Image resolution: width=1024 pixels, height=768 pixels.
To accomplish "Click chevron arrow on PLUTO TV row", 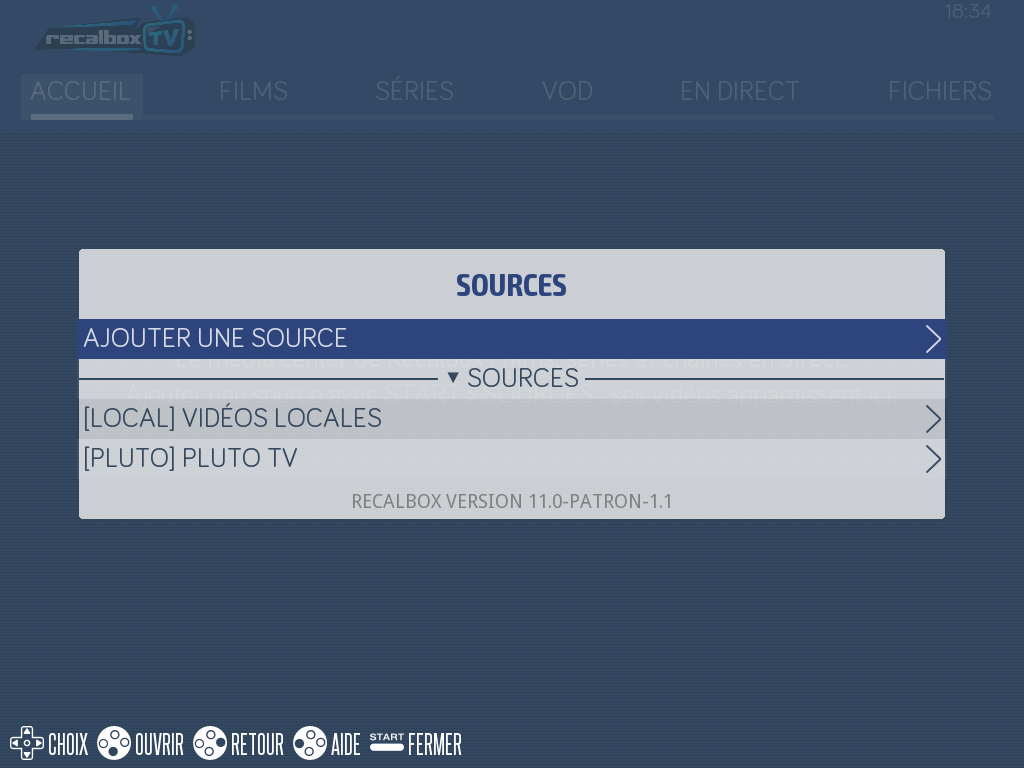I will pyautogui.click(x=933, y=459).
